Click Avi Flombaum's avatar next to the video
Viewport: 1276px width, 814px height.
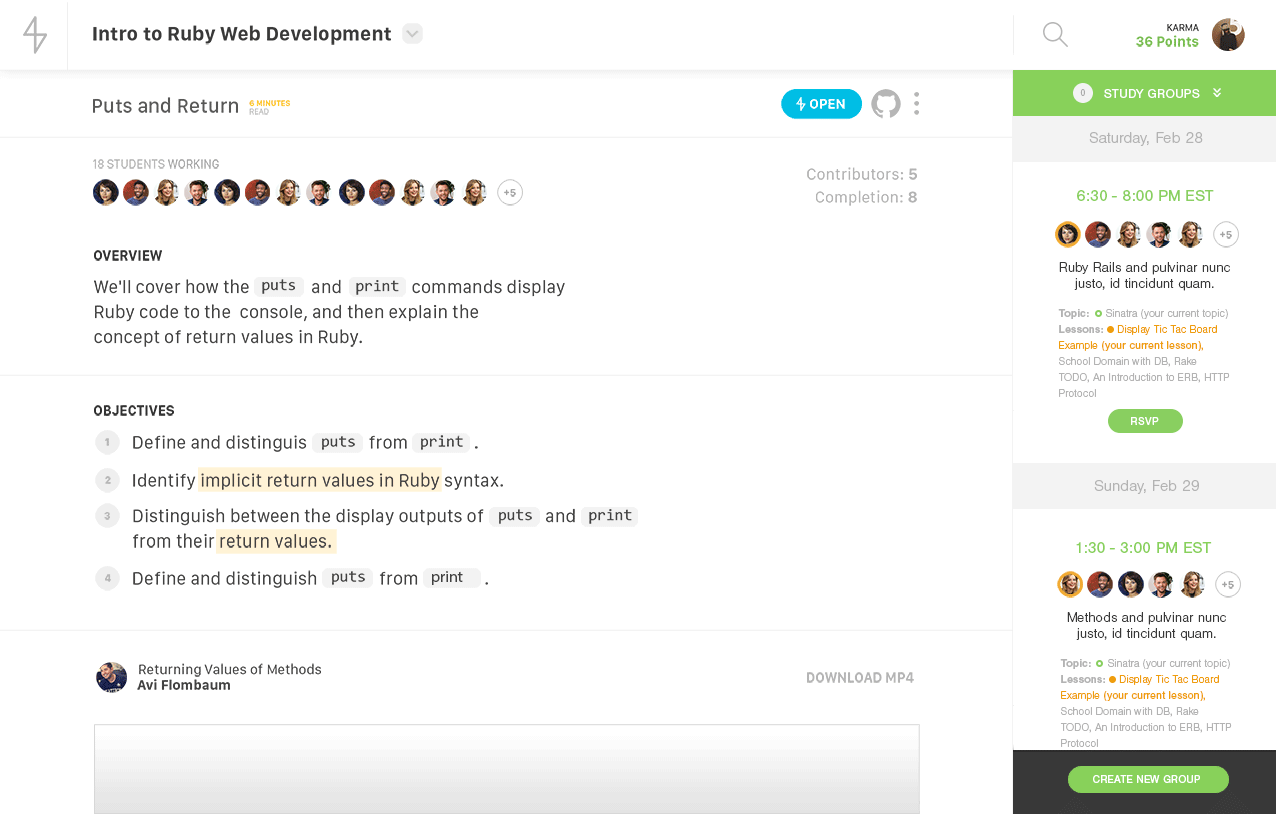[x=110, y=677]
